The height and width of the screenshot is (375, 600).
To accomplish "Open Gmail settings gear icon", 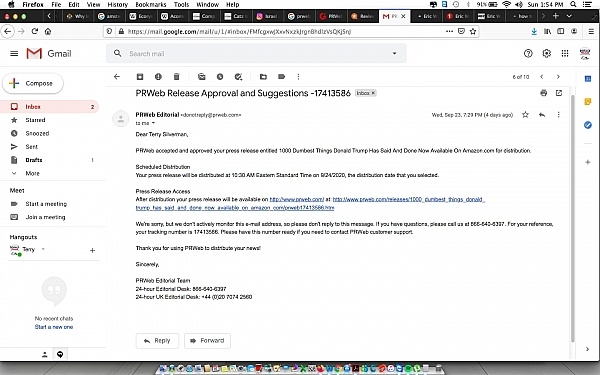I will tap(546, 54).
